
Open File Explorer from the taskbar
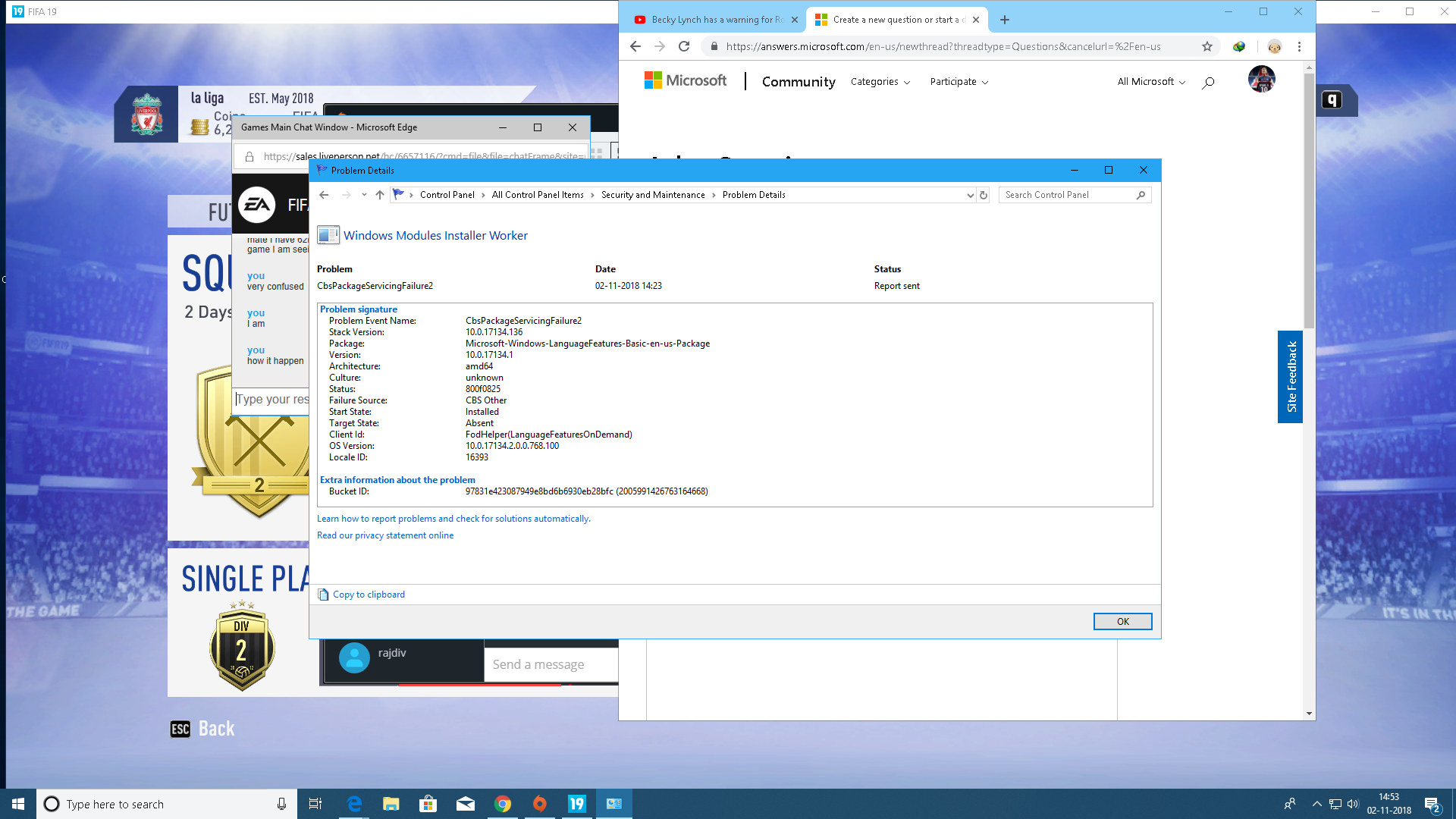click(x=391, y=804)
